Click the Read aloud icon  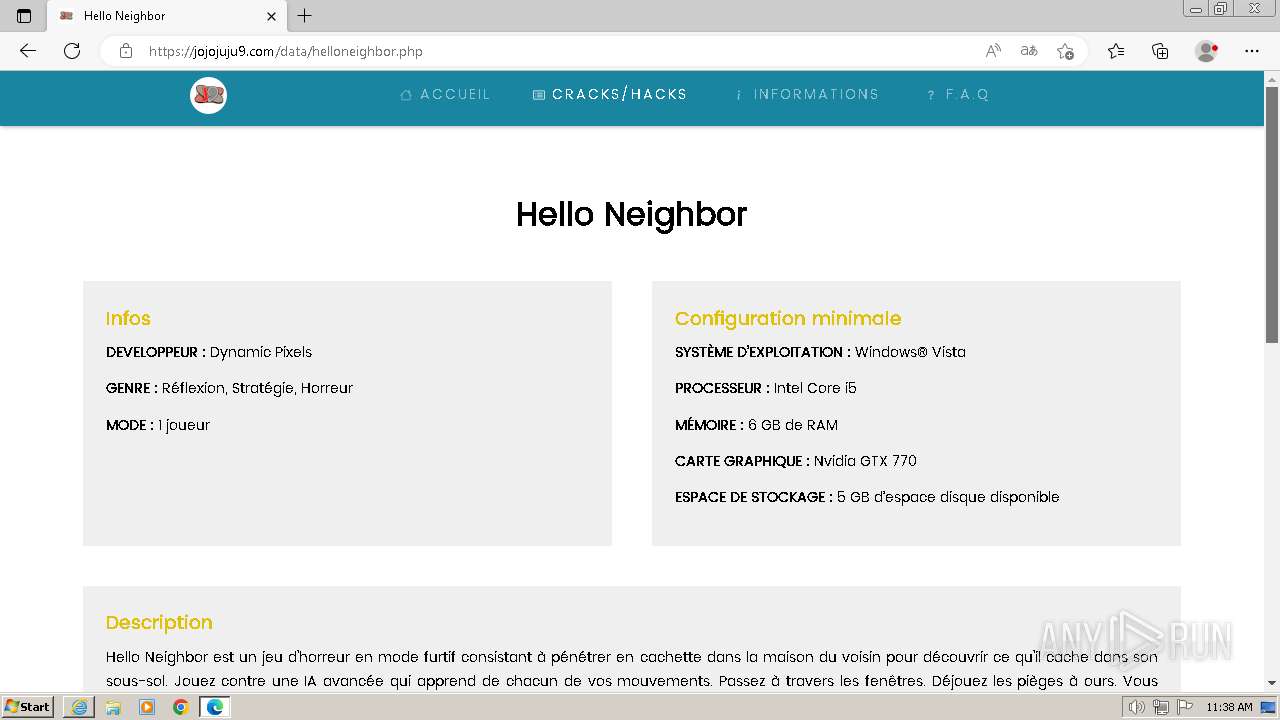coord(993,51)
